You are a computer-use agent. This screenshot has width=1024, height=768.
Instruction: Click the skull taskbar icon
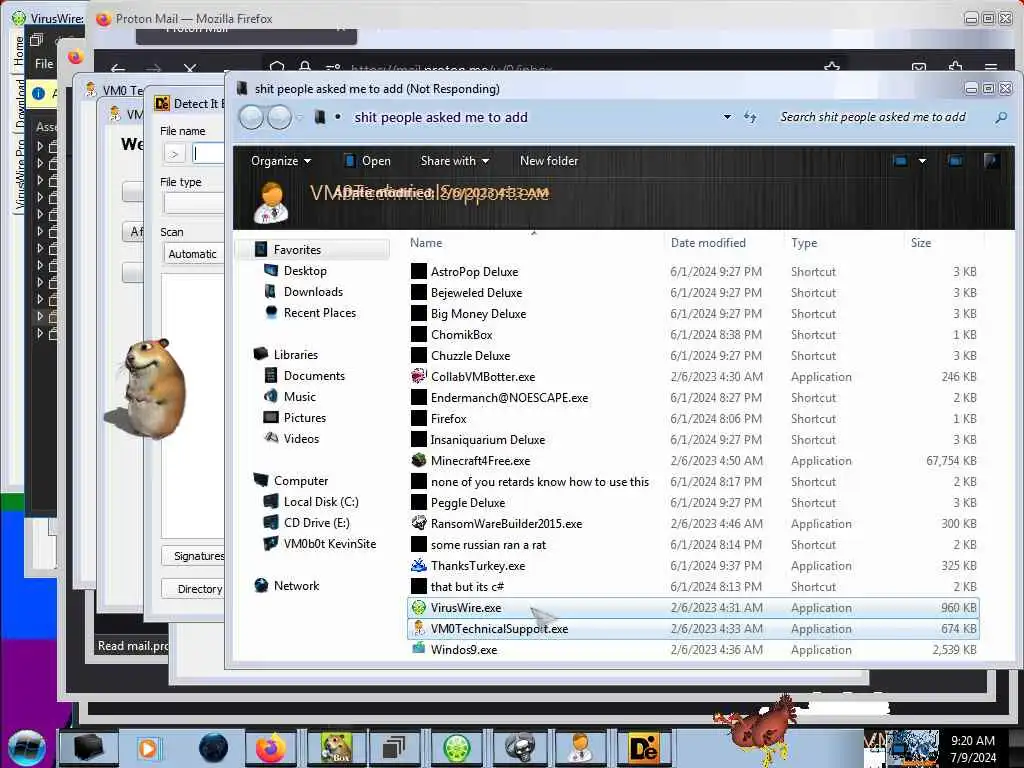(519, 748)
